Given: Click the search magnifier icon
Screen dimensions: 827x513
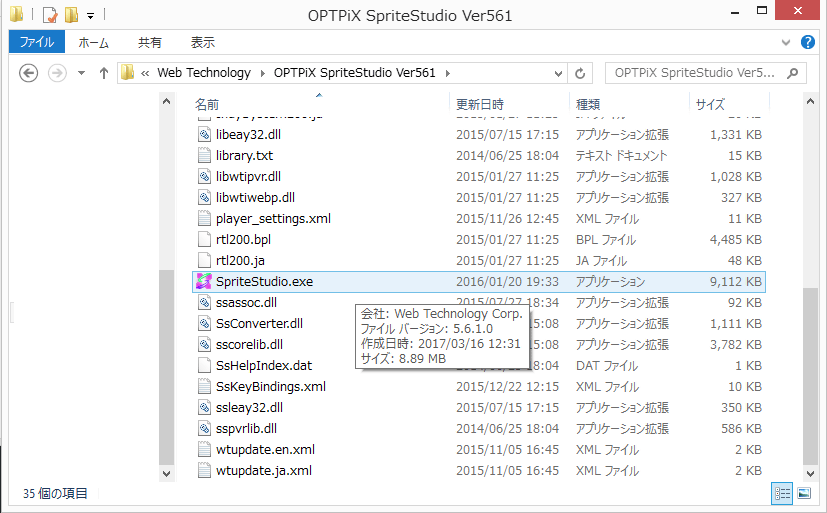Looking at the screenshot, I should [793, 73].
